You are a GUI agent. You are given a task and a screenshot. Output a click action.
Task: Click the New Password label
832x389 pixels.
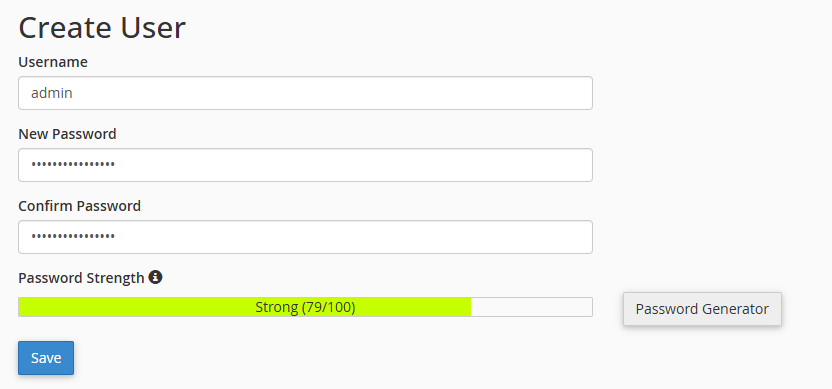click(x=67, y=134)
